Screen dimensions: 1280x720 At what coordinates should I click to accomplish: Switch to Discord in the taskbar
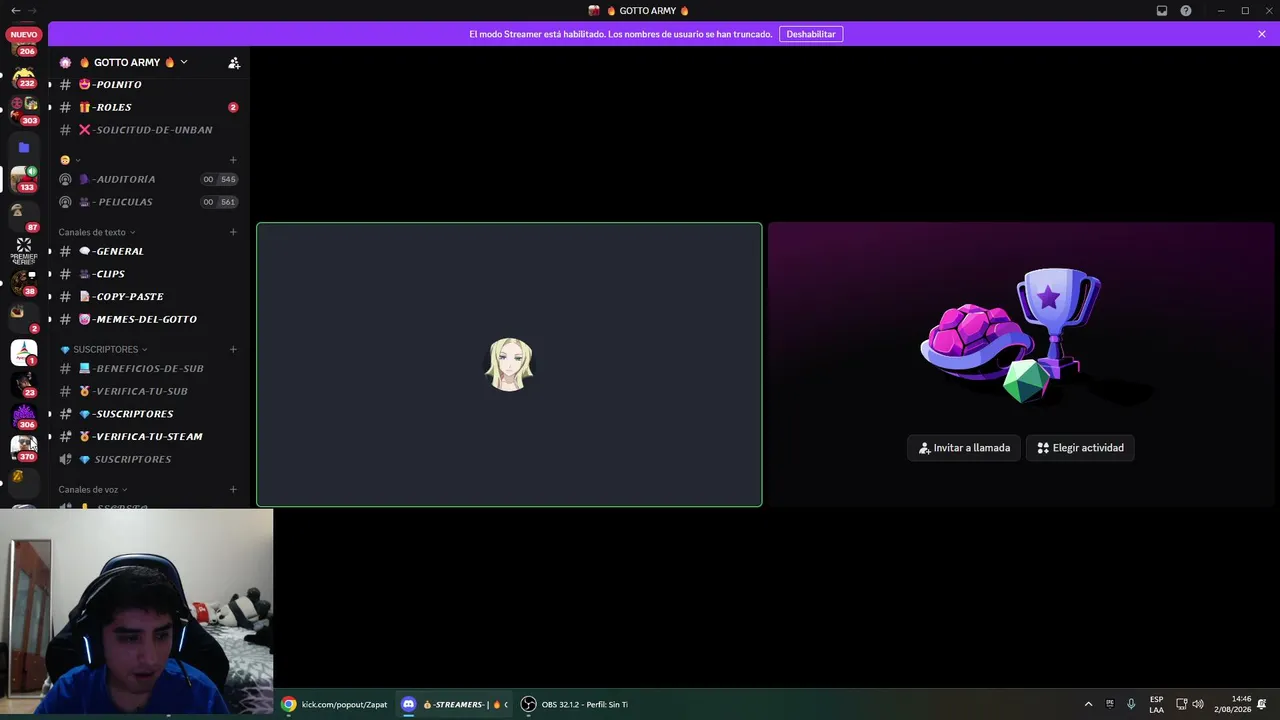tap(455, 704)
